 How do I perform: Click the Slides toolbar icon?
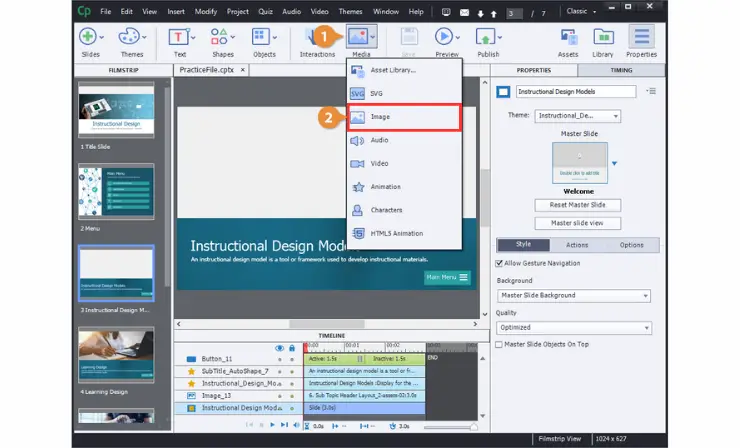point(88,36)
